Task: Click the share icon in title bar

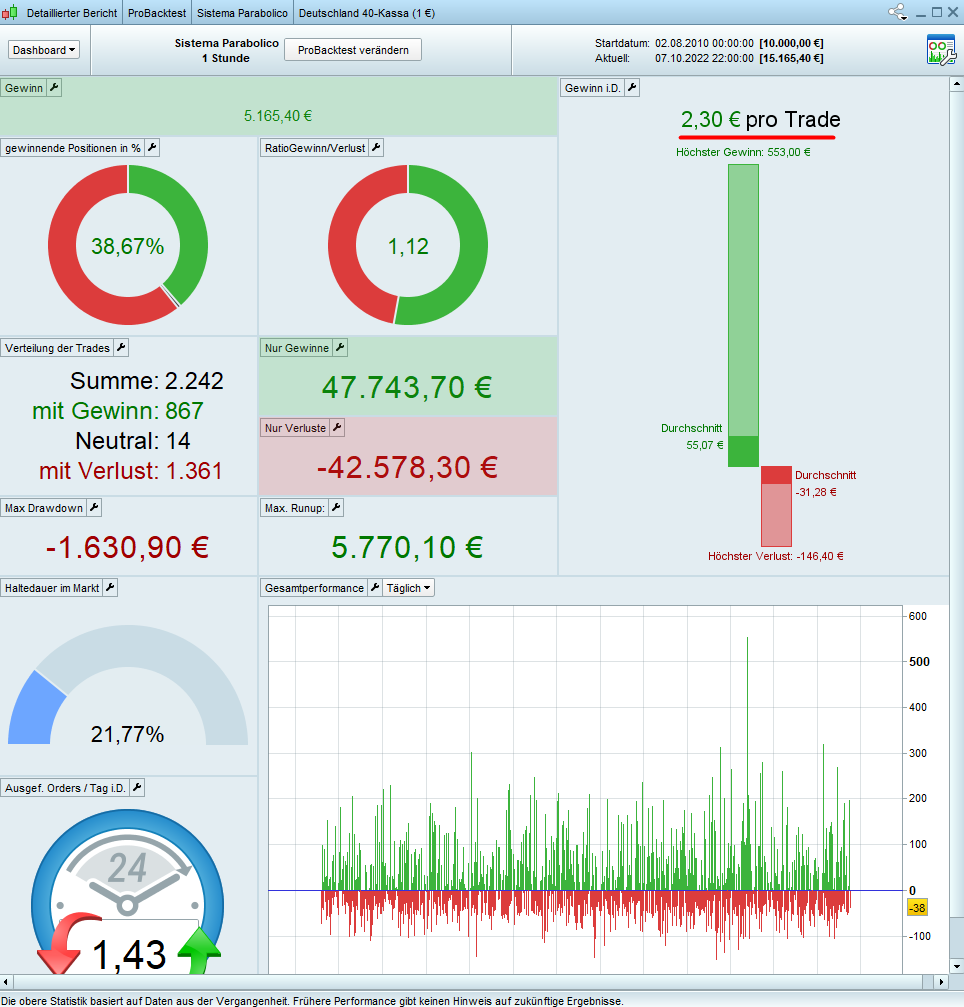Action: click(x=897, y=12)
